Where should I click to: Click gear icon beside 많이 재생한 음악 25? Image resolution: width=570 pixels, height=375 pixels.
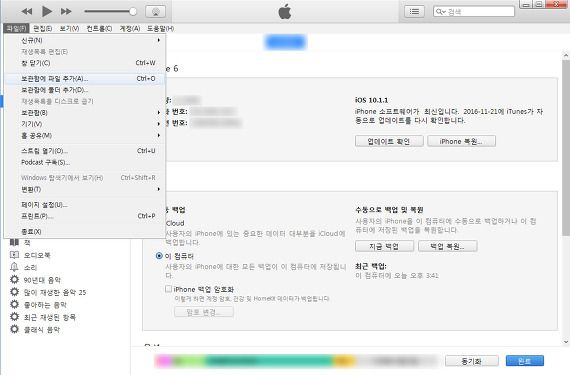click(14, 292)
